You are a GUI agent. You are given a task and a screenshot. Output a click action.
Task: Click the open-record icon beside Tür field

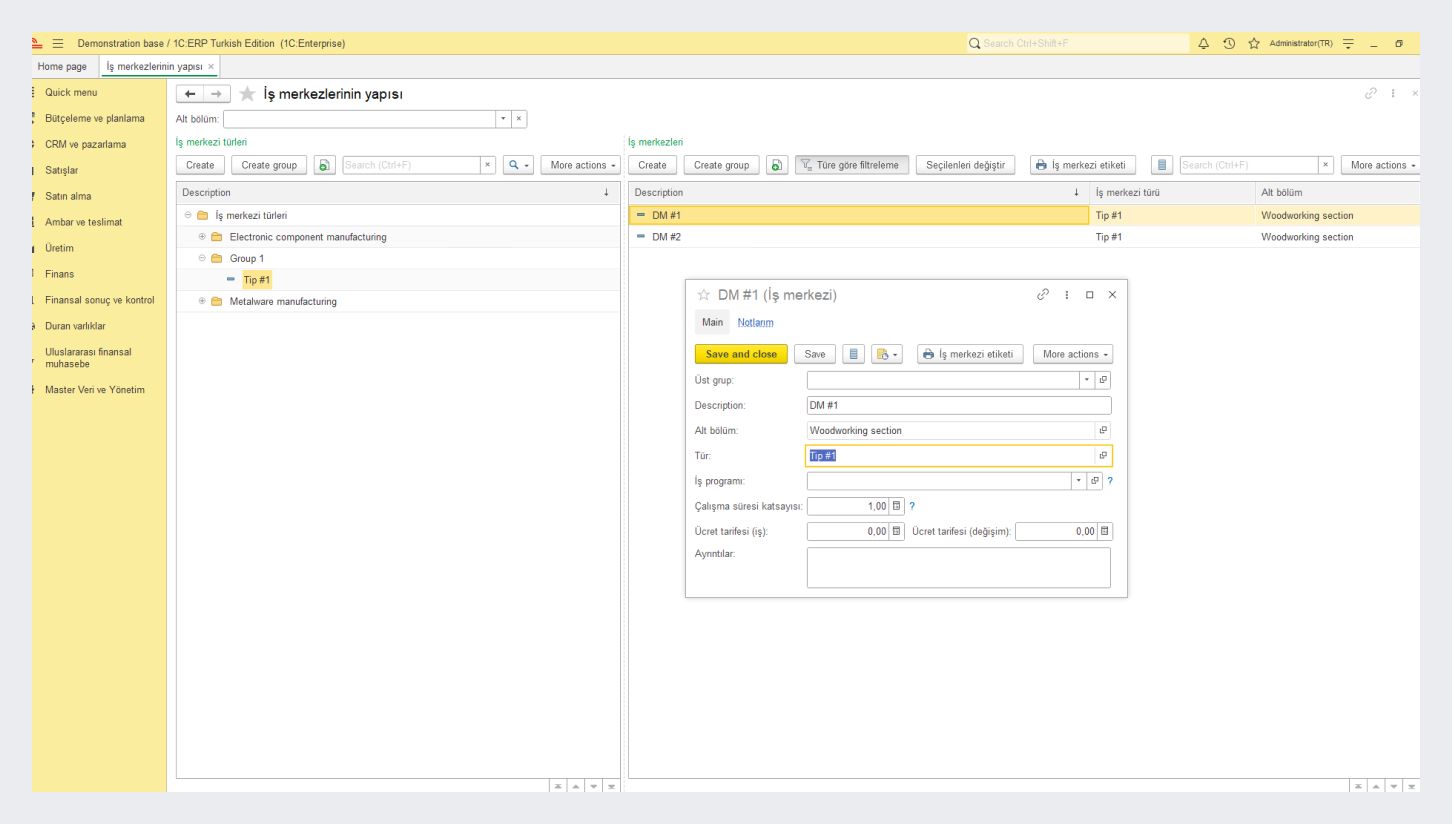(1103, 456)
